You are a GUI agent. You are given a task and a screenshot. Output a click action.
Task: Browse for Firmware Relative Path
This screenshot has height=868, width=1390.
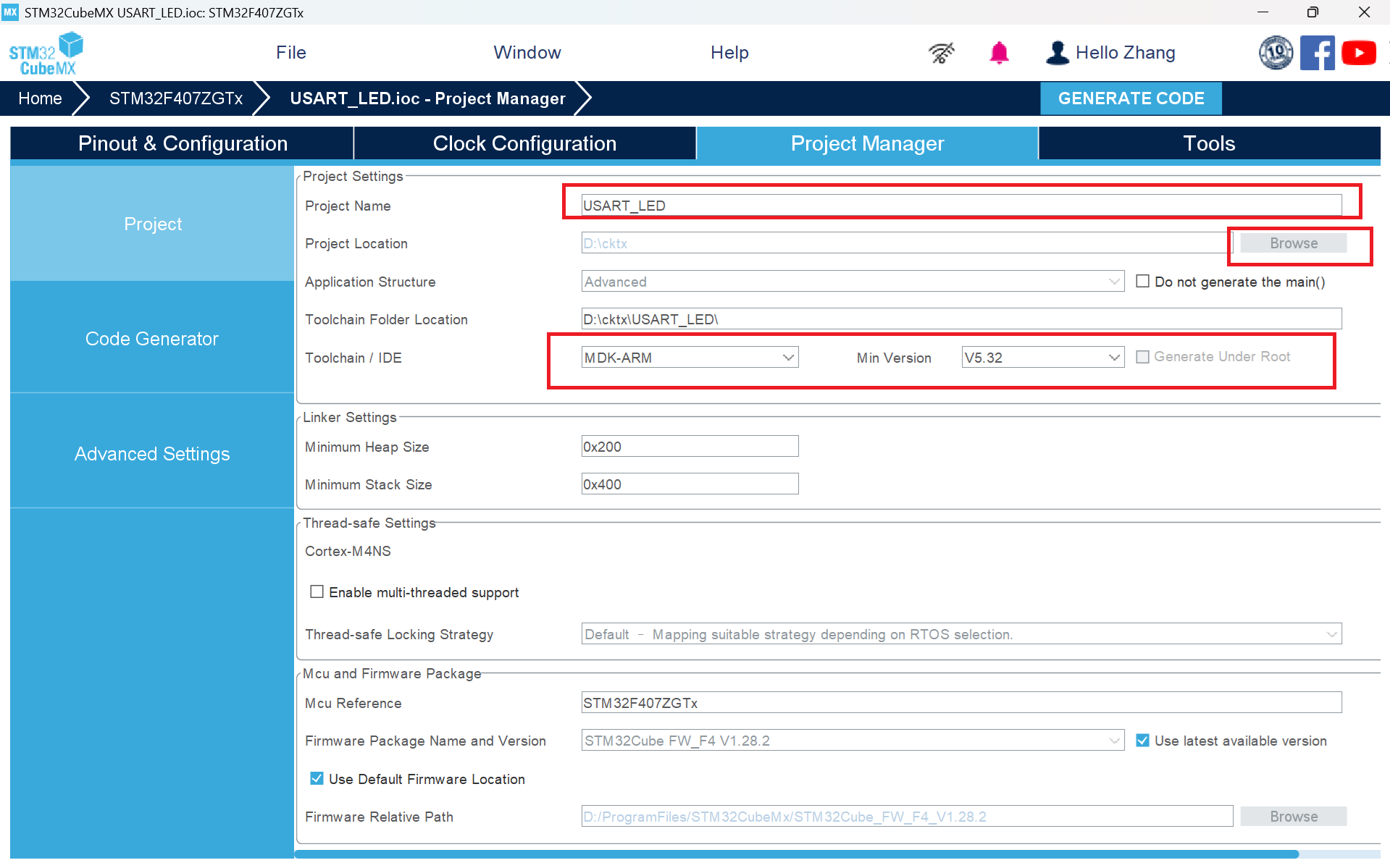pyautogui.click(x=1293, y=817)
